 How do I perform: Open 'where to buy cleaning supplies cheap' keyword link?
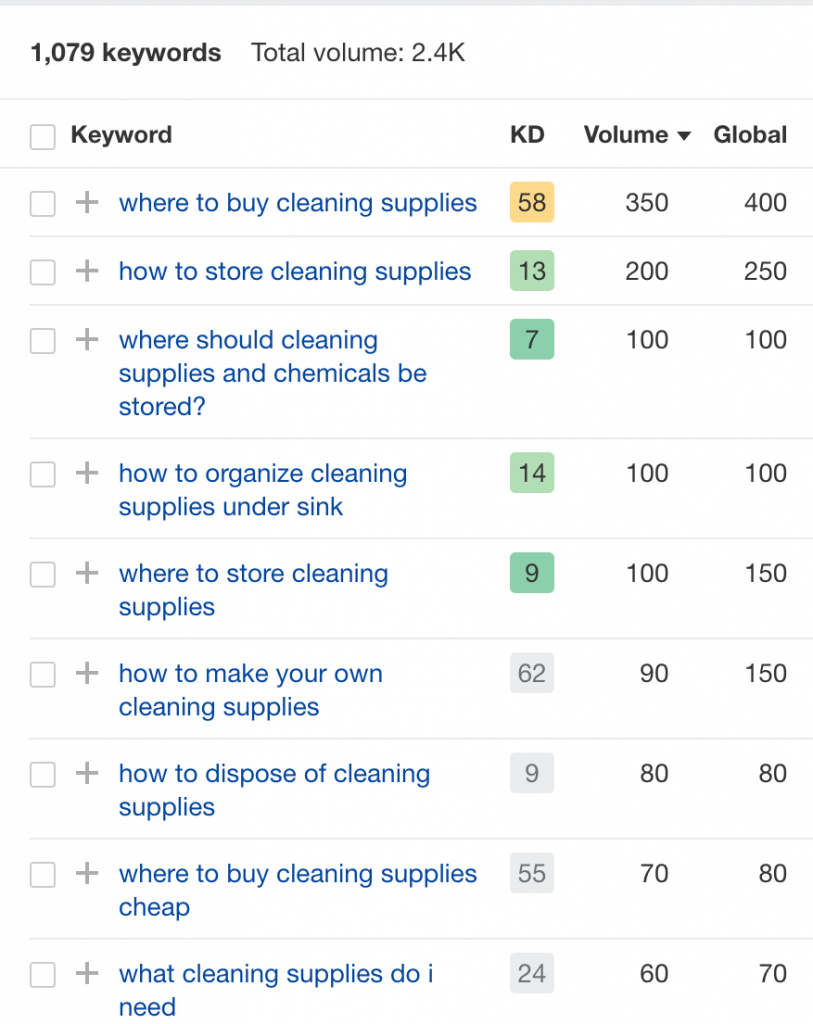[298, 890]
